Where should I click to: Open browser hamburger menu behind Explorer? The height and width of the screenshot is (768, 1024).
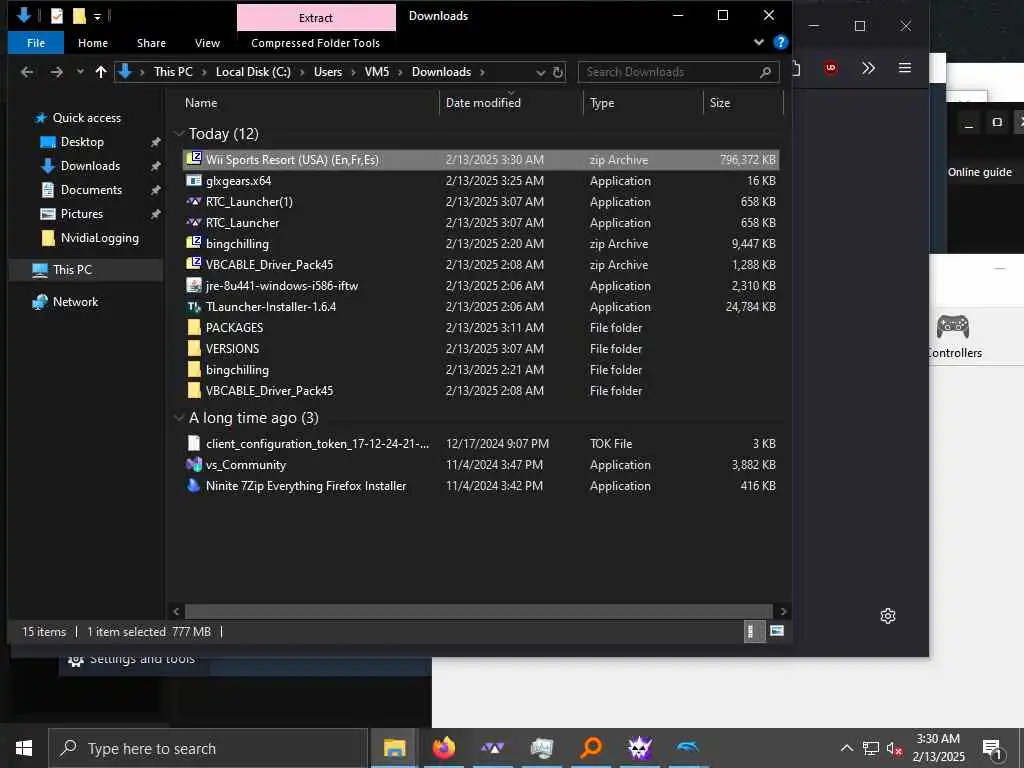pyautogui.click(x=904, y=68)
